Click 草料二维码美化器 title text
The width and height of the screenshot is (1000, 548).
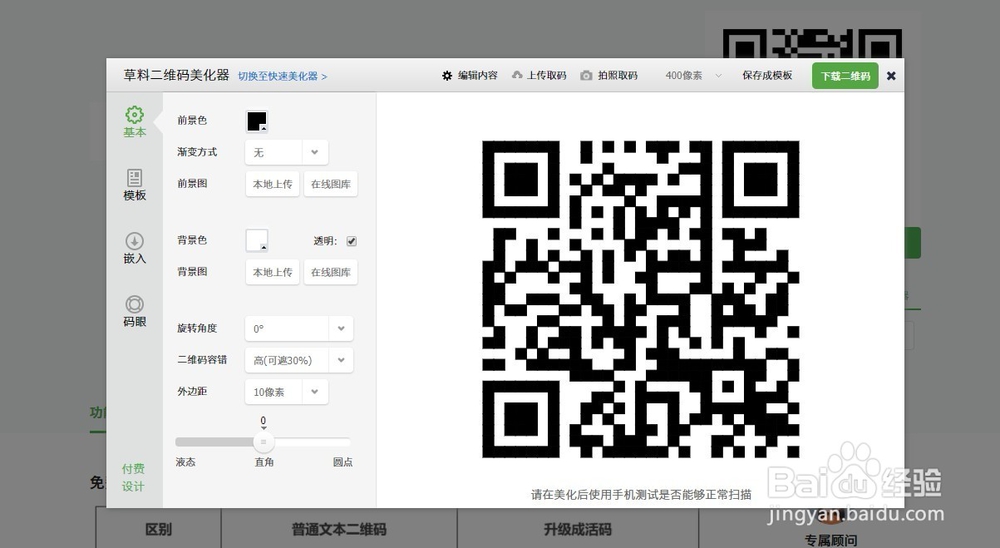point(176,75)
